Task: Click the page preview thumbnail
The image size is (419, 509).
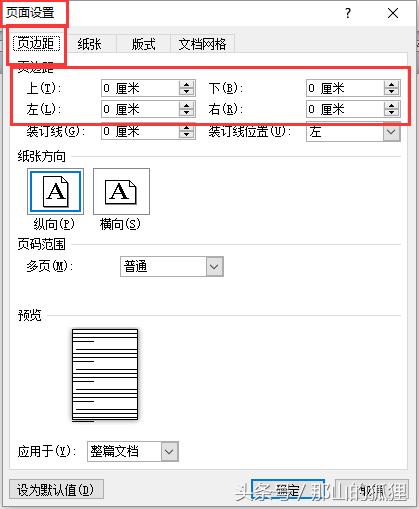Action: [105, 375]
